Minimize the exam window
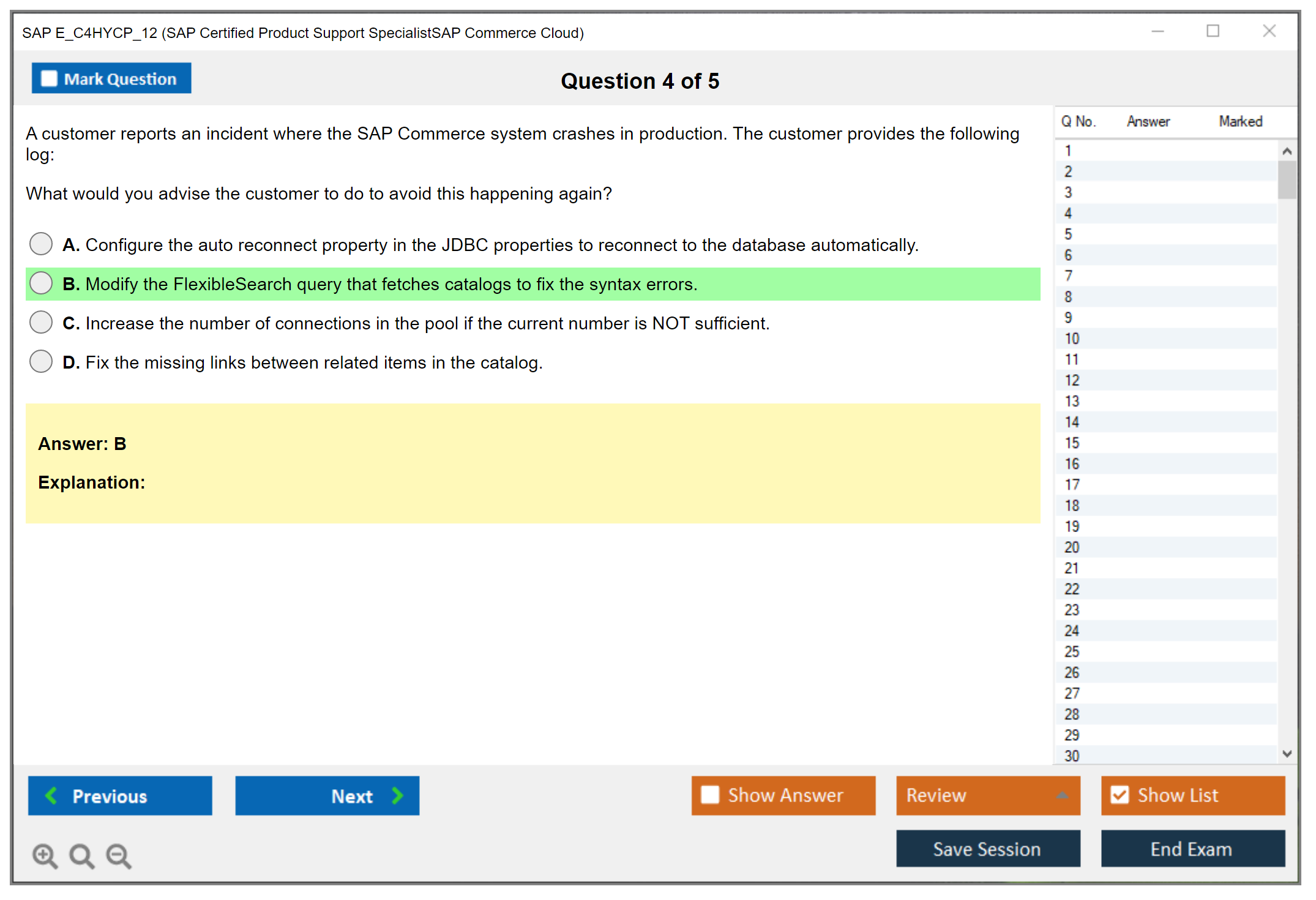The width and height of the screenshot is (1316, 900). 1157,31
